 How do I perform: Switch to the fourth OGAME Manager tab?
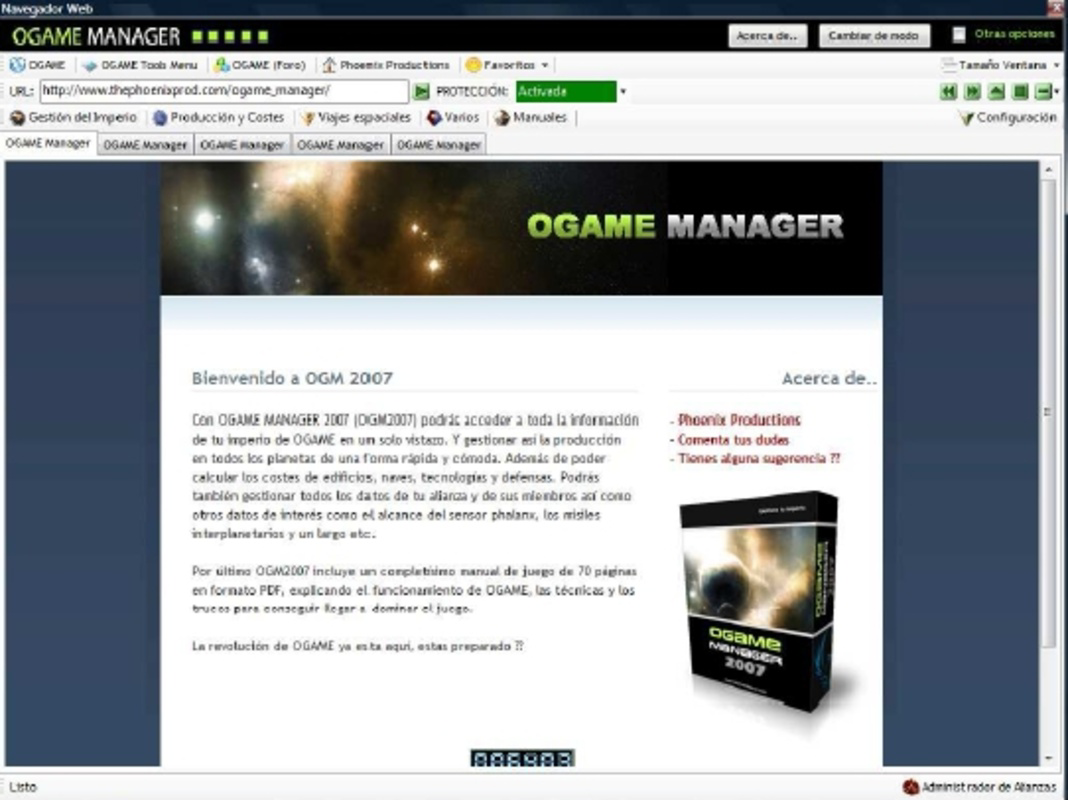coord(340,145)
